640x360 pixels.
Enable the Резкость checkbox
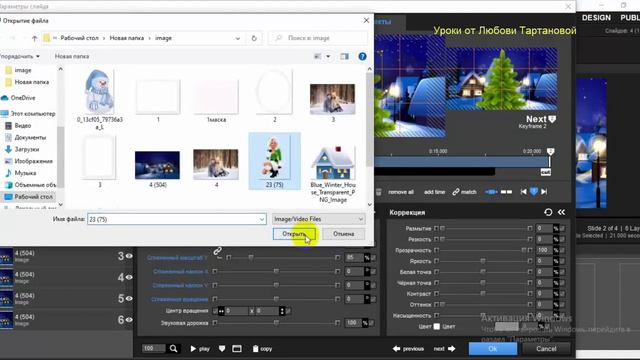tap(436, 239)
